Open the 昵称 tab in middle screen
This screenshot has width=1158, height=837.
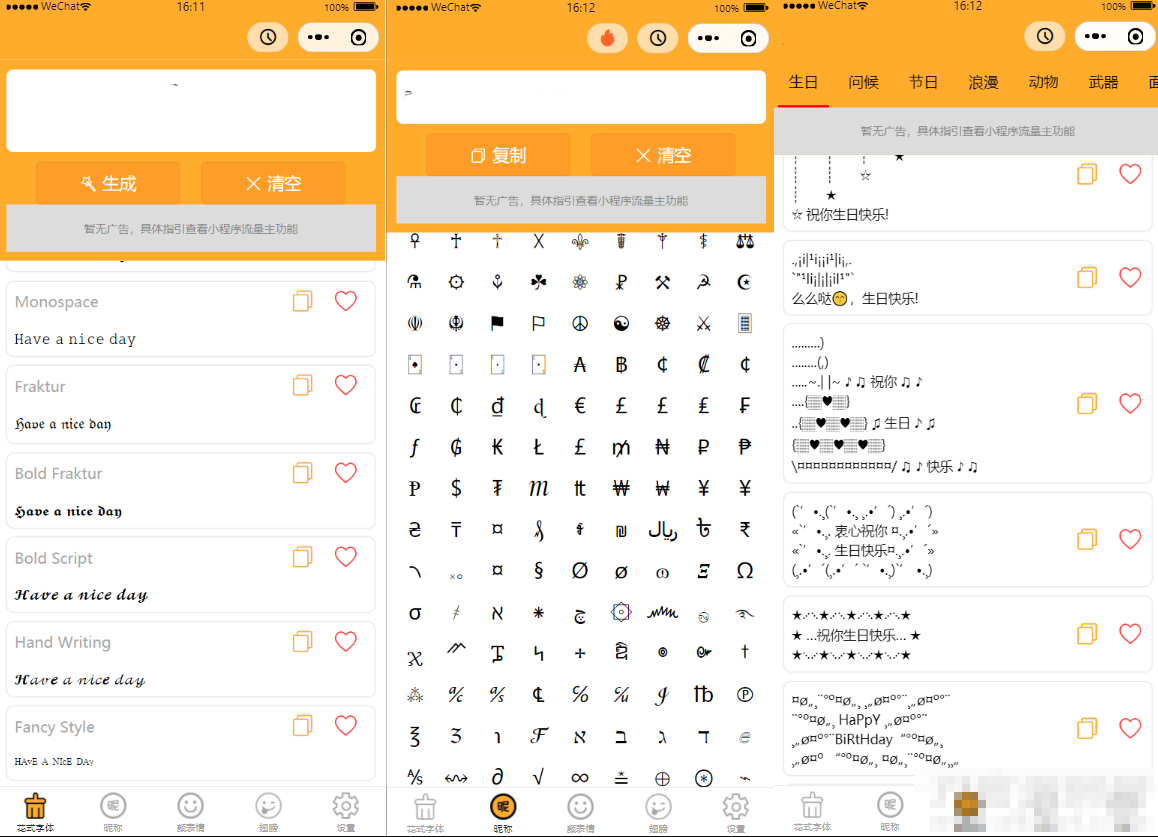pyautogui.click(x=503, y=813)
